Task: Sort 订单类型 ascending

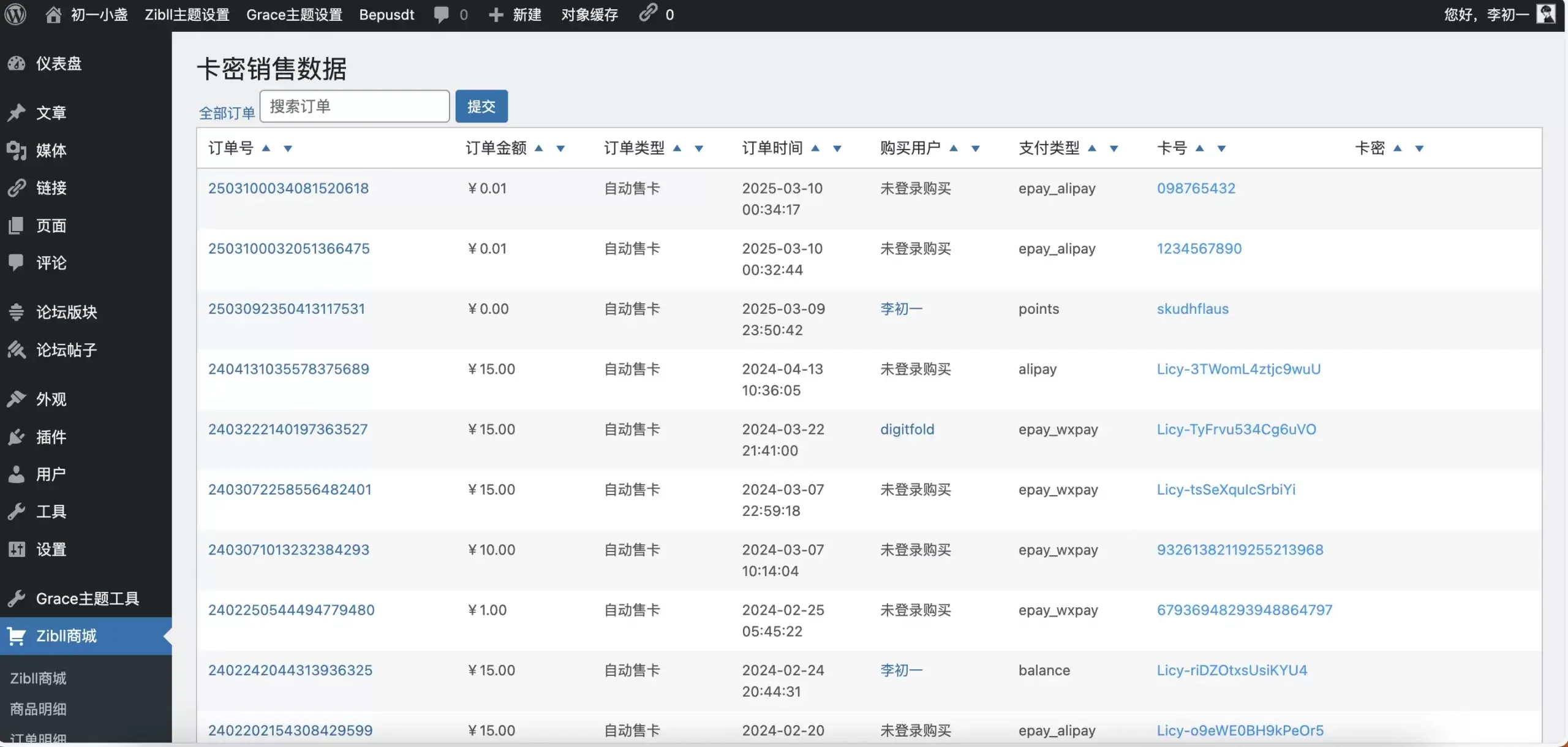Action: click(677, 148)
